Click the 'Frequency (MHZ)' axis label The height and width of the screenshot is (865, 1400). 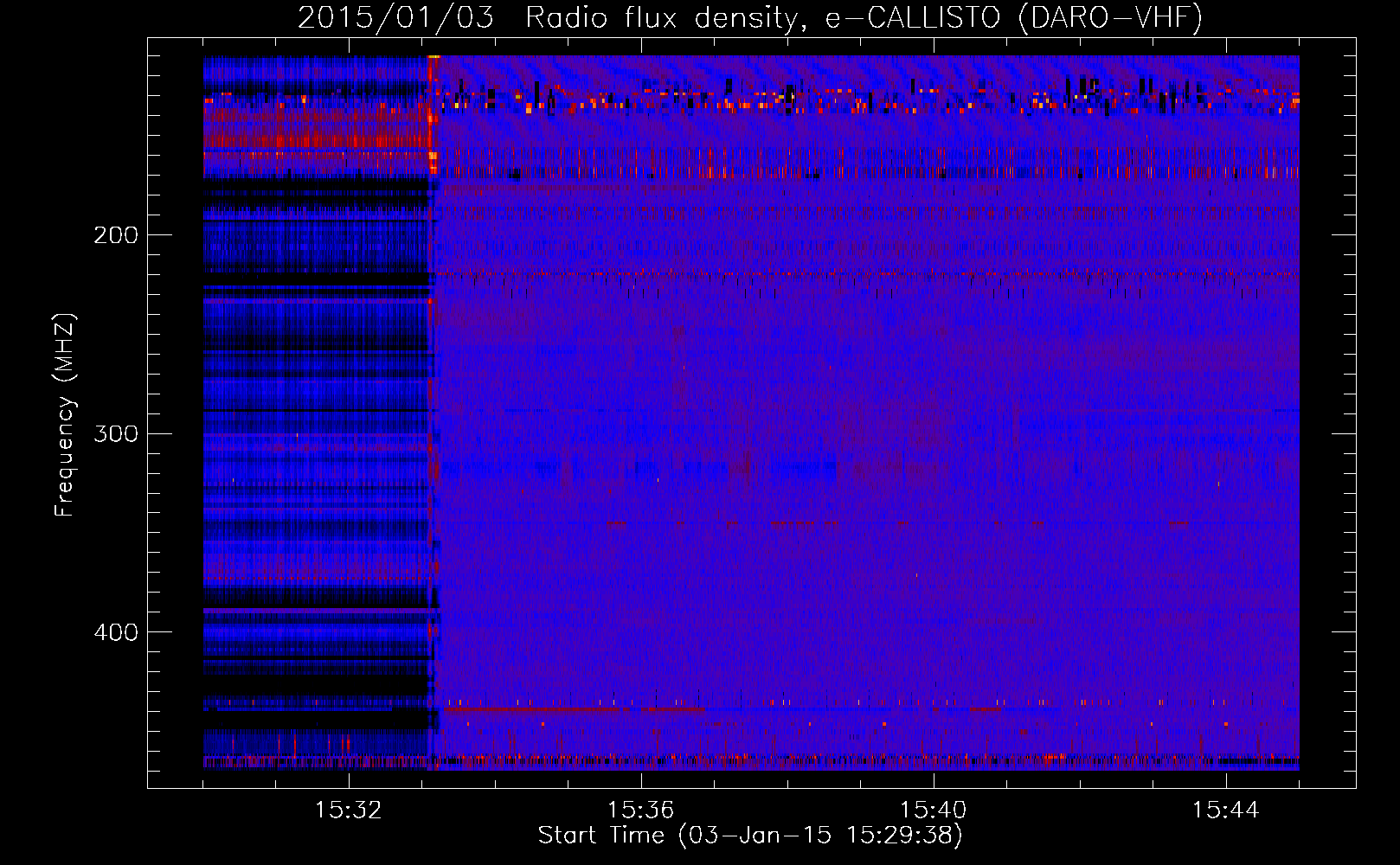point(65,414)
